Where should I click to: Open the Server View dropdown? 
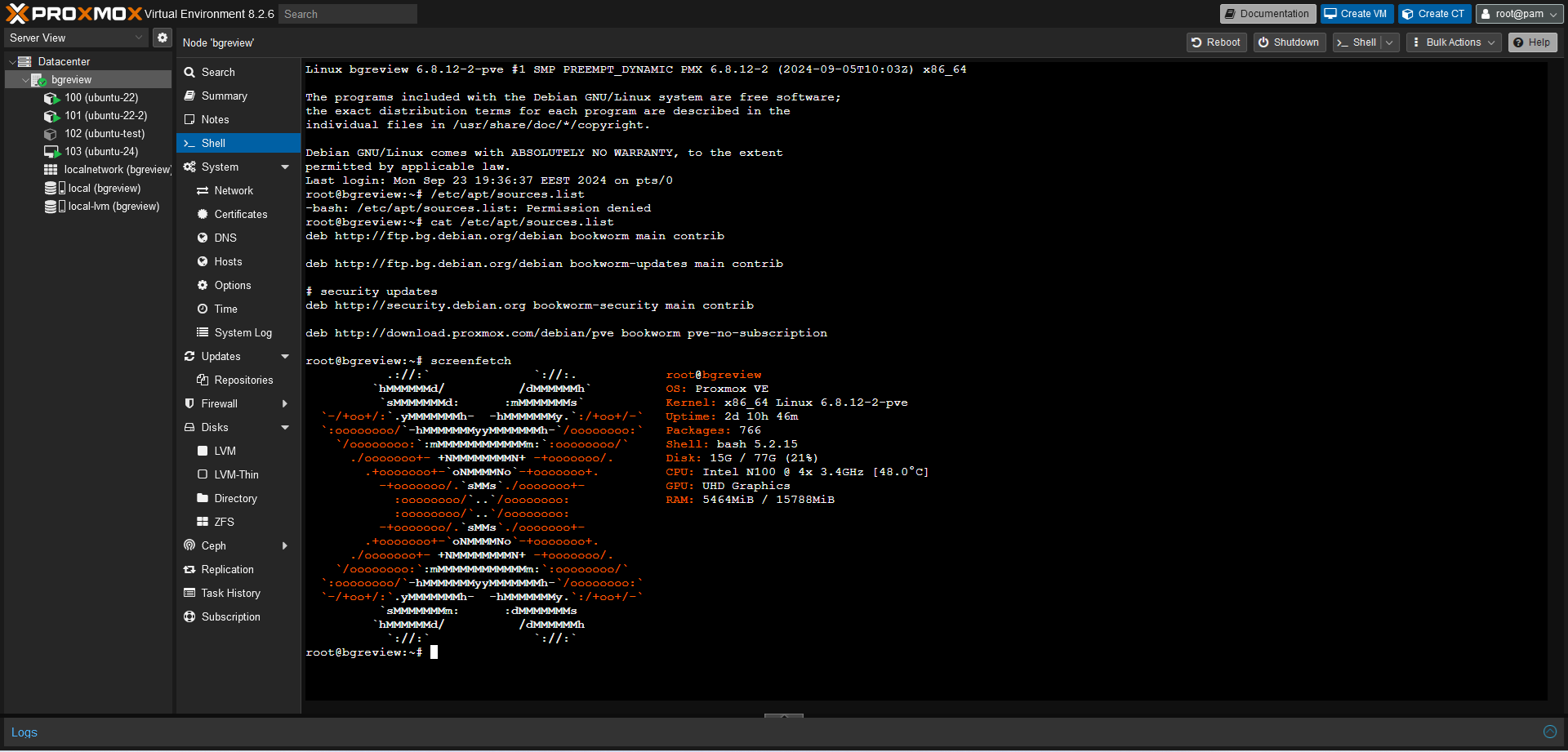pos(76,38)
